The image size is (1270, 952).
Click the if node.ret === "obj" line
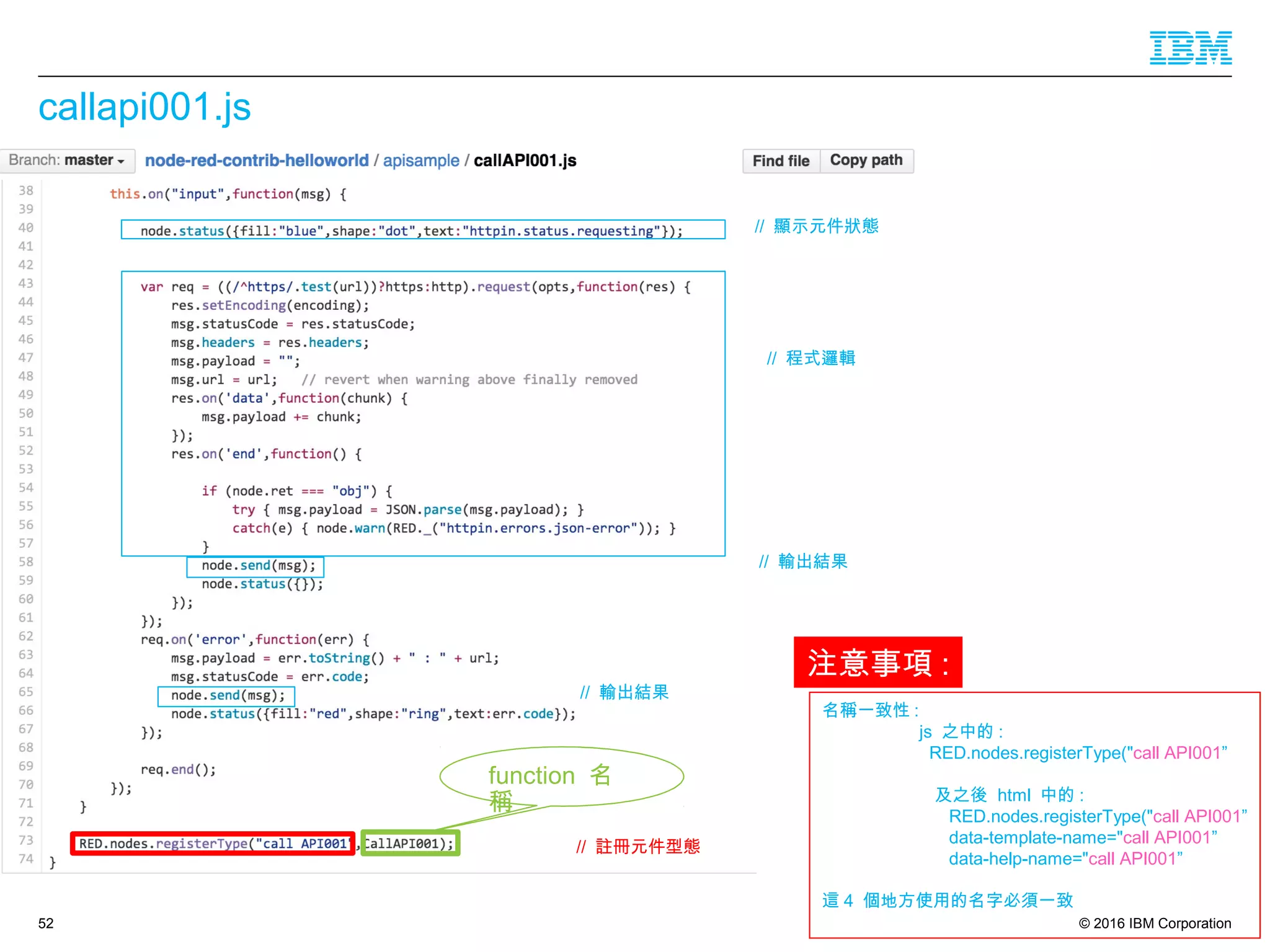(297, 491)
